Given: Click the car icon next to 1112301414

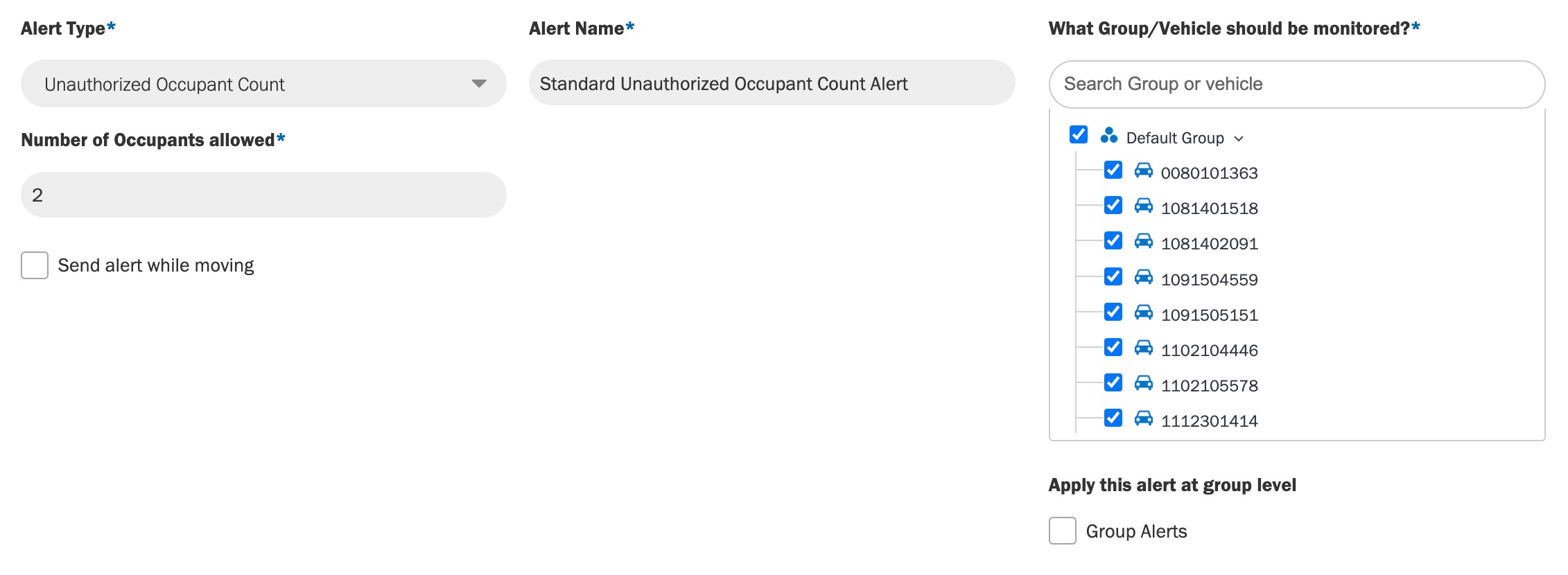Looking at the screenshot, I should [1143, 418].
